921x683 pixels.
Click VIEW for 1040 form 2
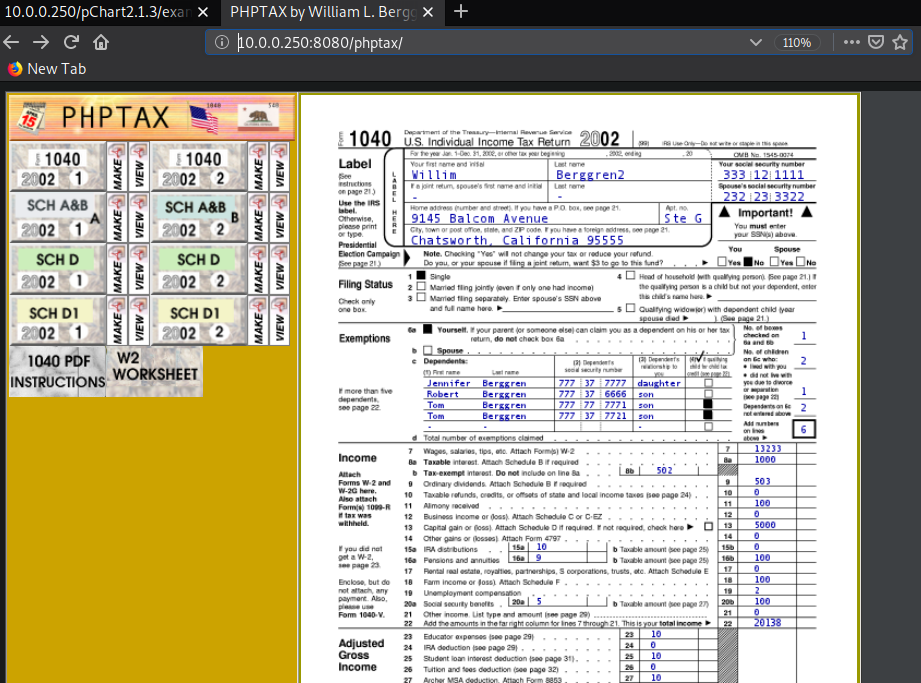coord(279,167)
